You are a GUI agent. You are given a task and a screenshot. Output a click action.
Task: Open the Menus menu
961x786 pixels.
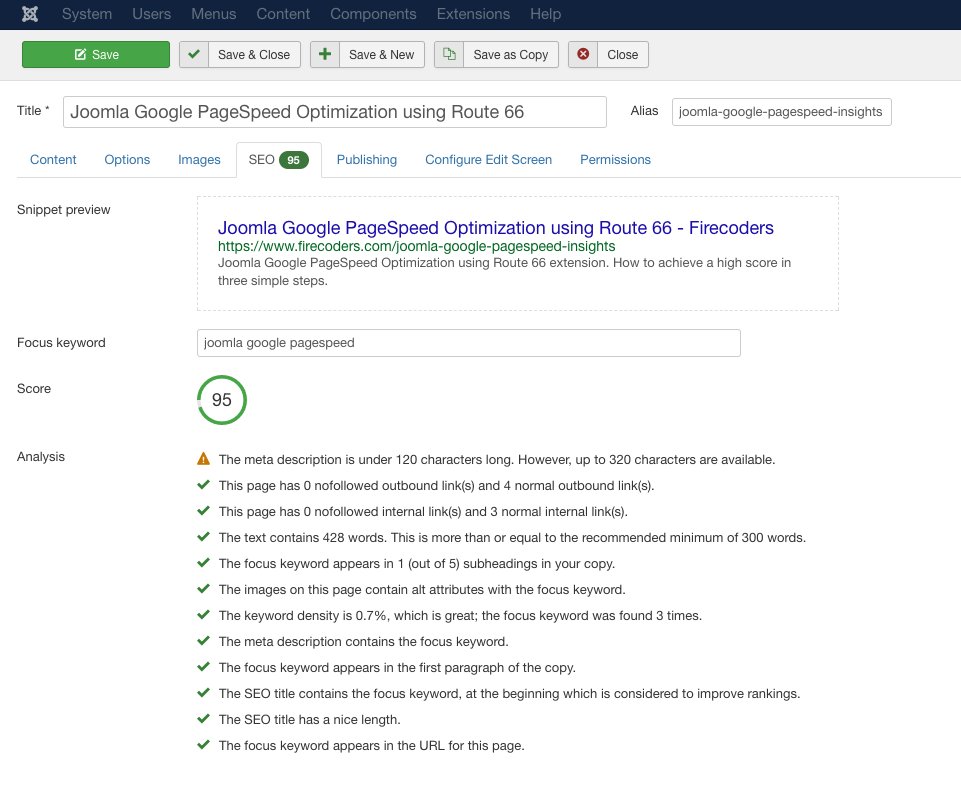pos(213,14)
